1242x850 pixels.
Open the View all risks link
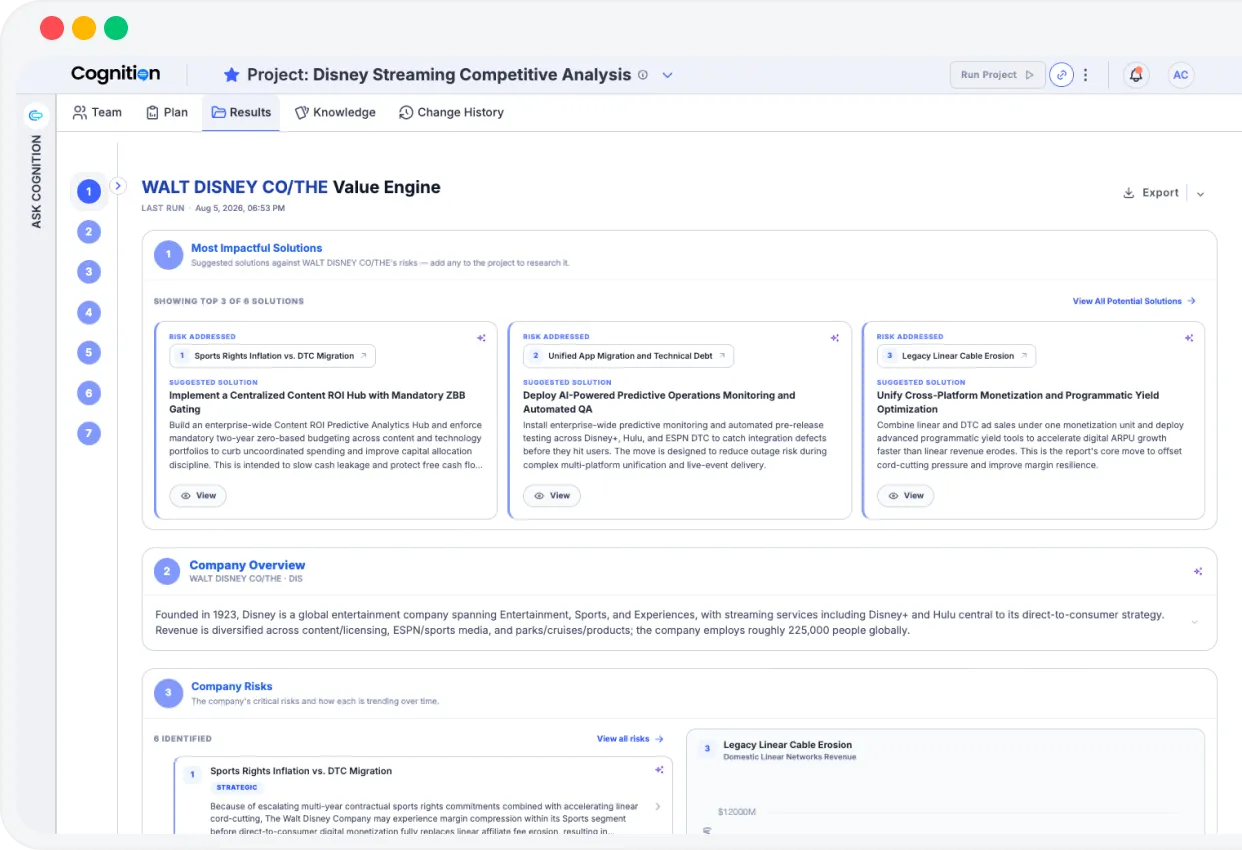[630, 739]
